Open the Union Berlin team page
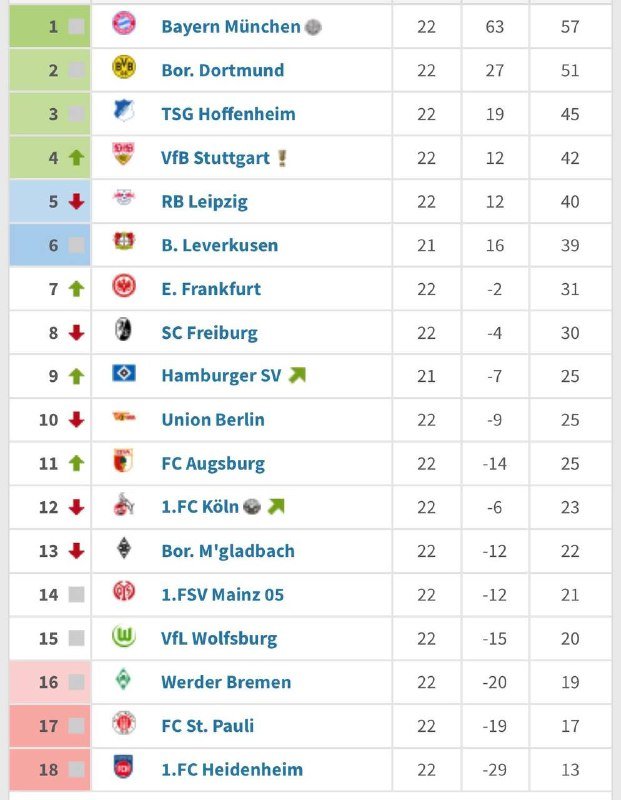621x800 pixels. (213, 420)
